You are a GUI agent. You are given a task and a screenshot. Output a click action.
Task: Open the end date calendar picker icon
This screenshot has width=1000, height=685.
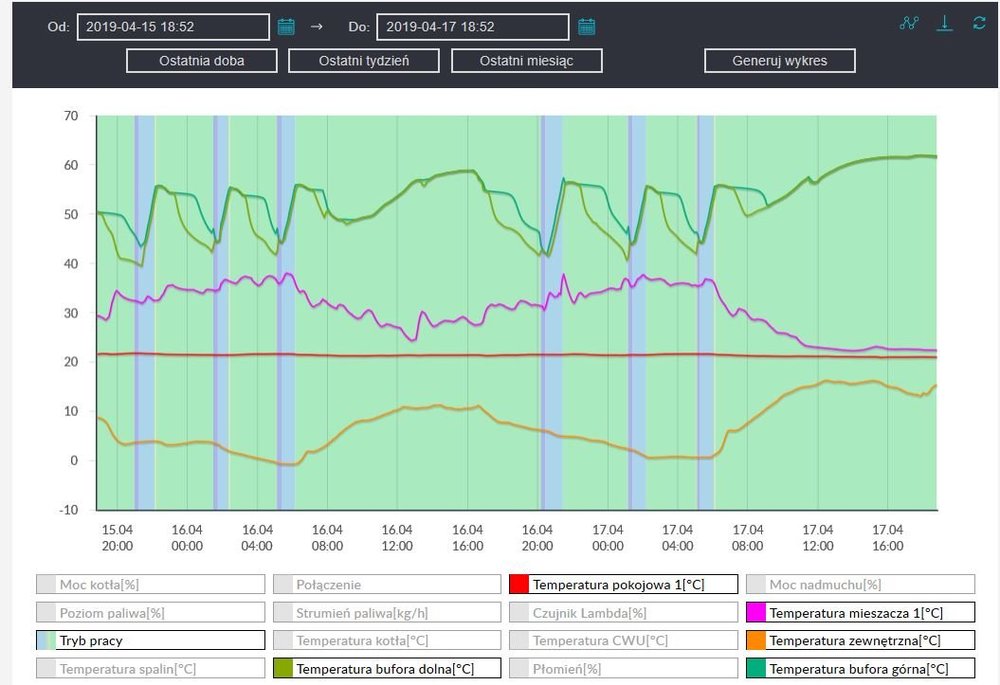click(x=587, y=27)
